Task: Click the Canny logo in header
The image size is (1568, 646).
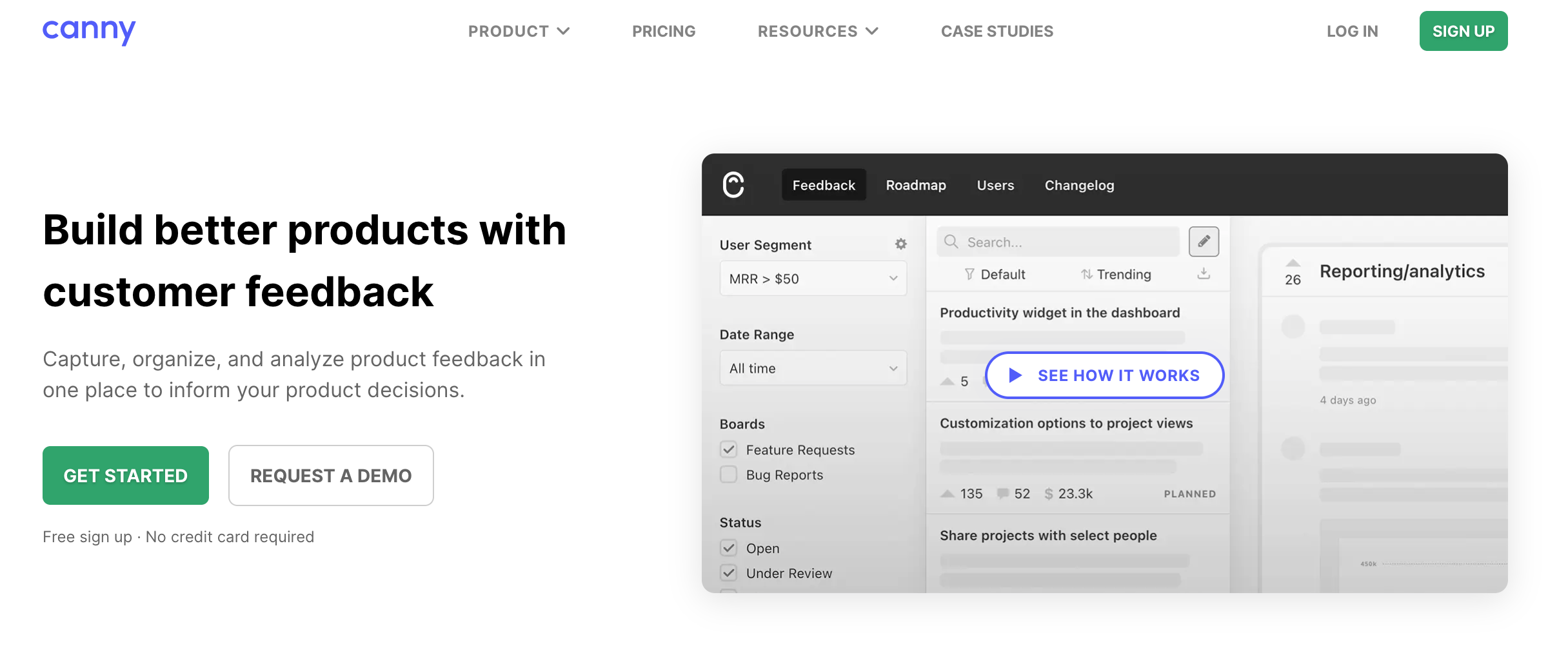Action: pos(89,31)
